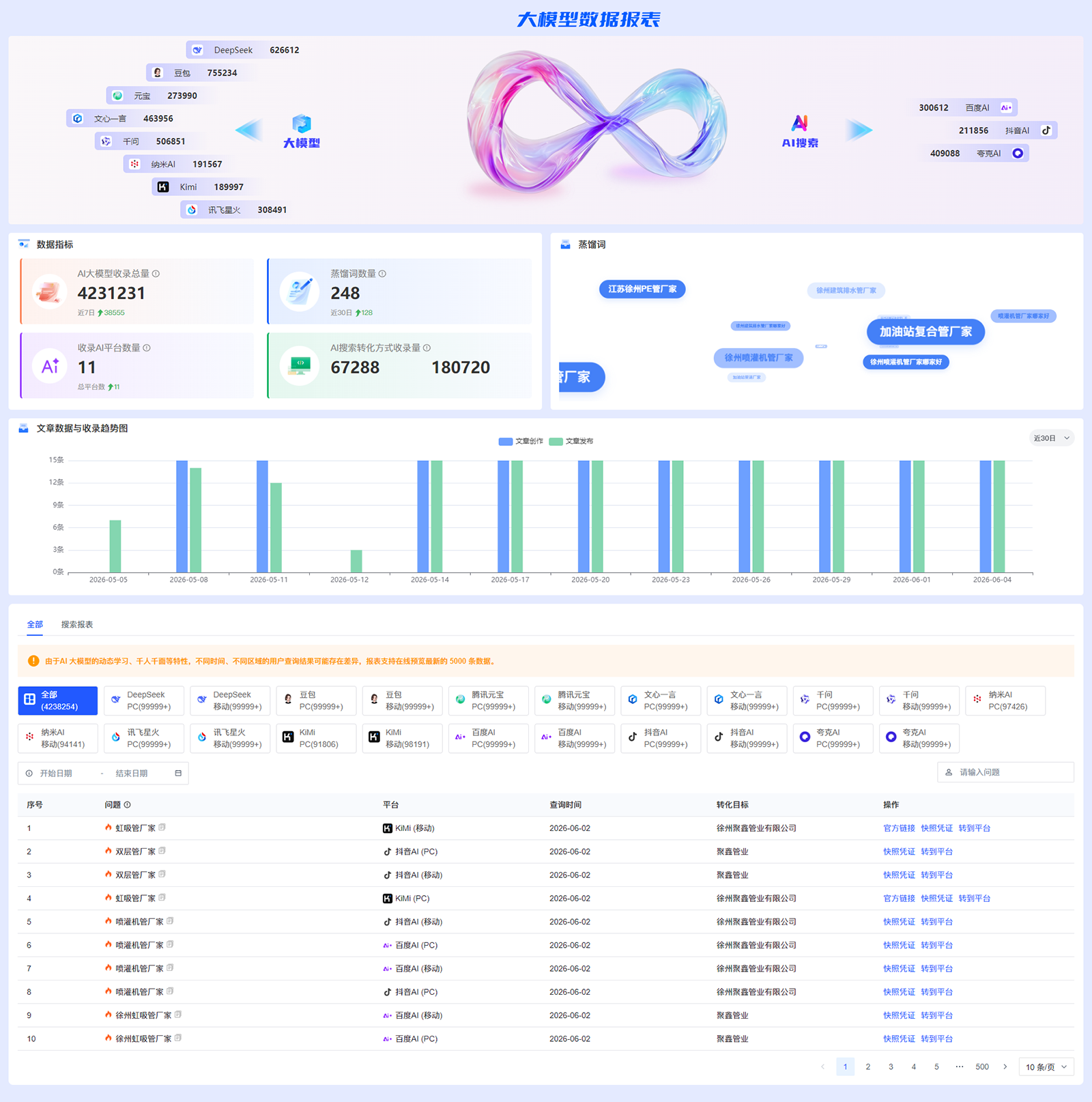Filter by 腾讯元宝 PC(99999+) chip
The height and width of the screenshot is (1102, 1092).
click(489, 701)
